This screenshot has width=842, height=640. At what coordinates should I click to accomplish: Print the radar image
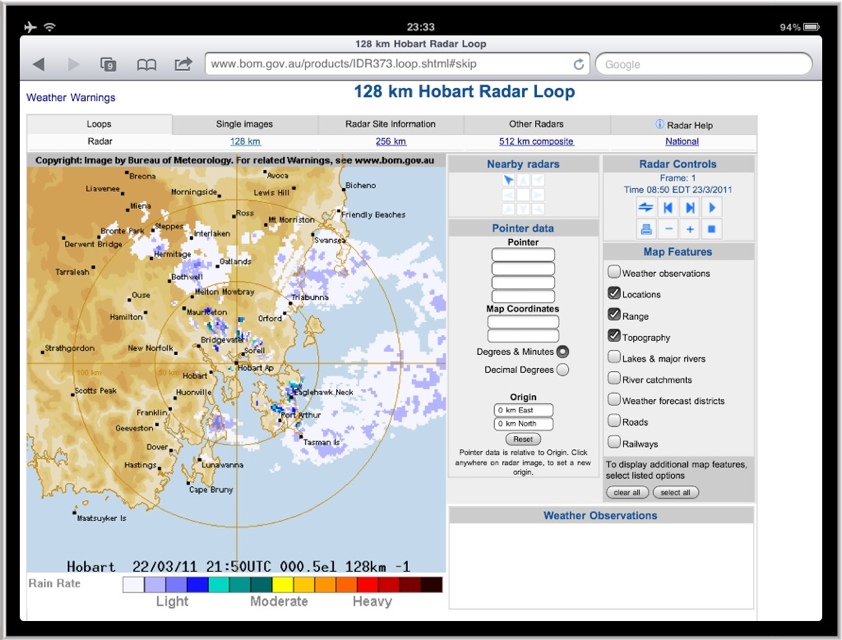coord(645,229)
